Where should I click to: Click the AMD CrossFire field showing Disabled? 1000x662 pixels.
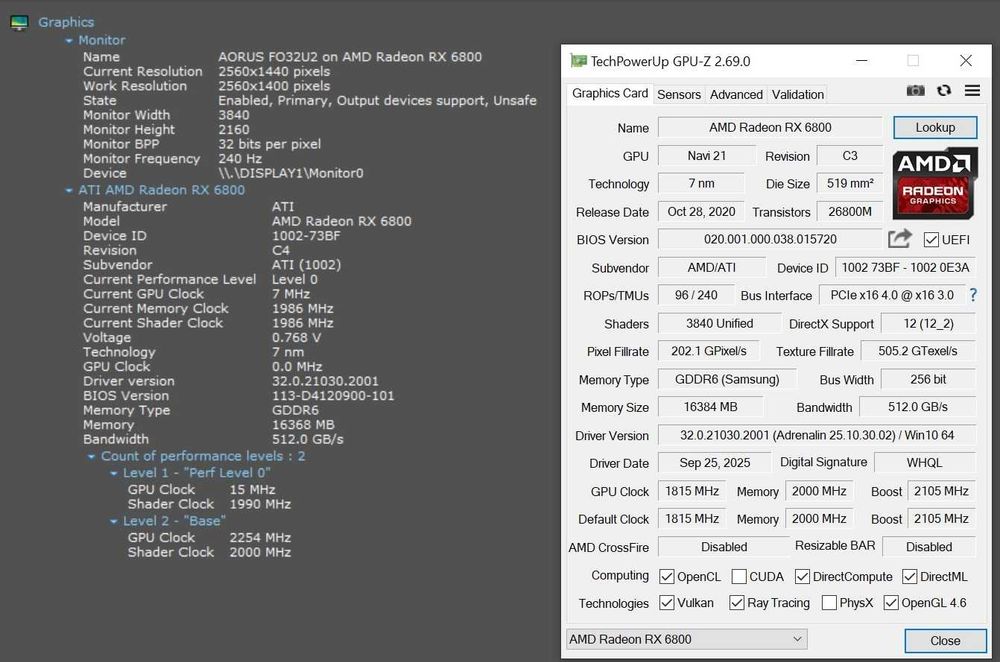(x=724, y=547)
